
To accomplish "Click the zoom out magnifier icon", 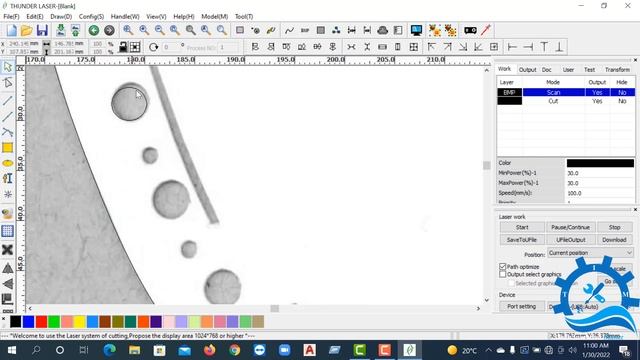I will (160, 30).
